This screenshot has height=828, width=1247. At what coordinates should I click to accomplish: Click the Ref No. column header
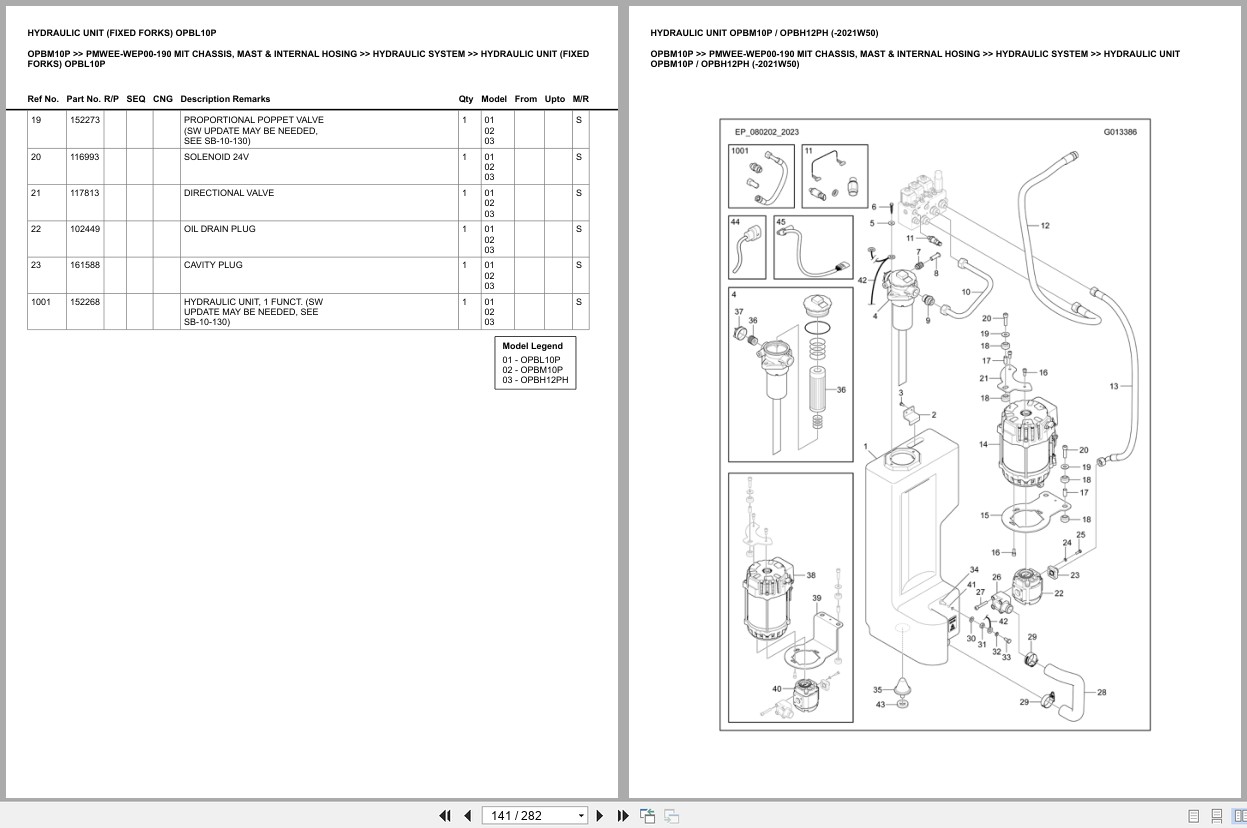pos(43,99)
